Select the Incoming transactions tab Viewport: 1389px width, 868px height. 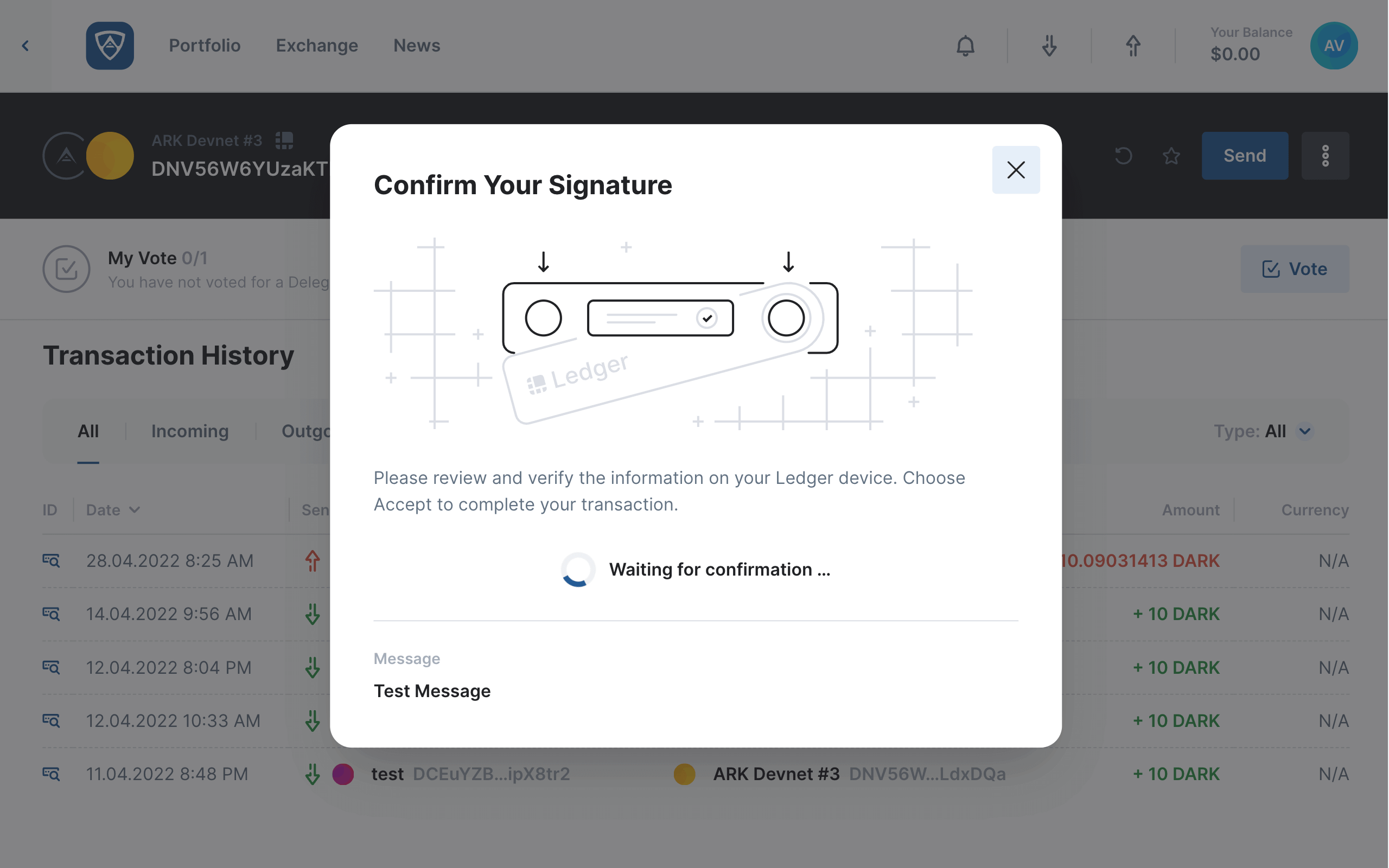189,431
